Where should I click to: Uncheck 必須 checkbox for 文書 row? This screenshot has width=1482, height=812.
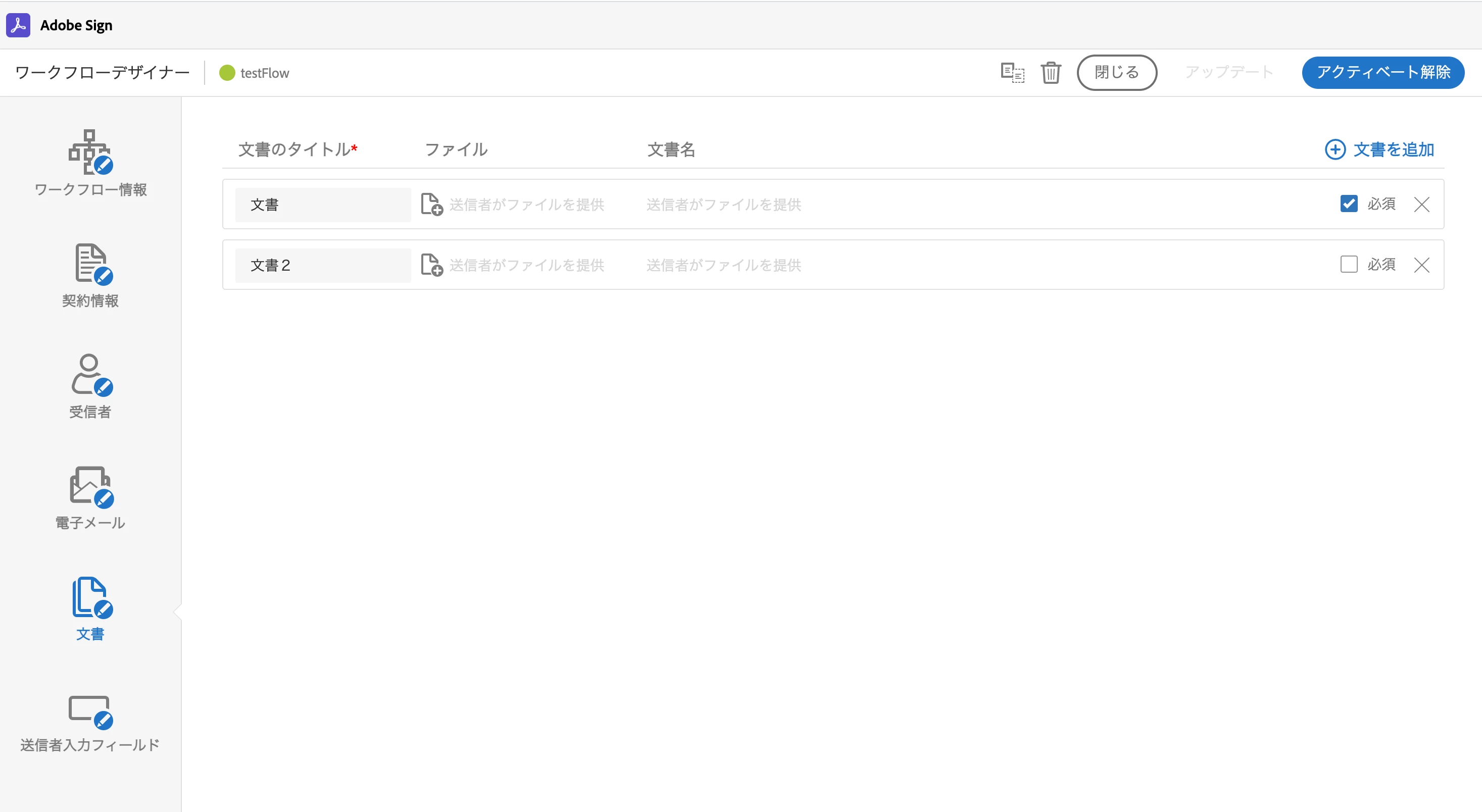point(1349,204)
